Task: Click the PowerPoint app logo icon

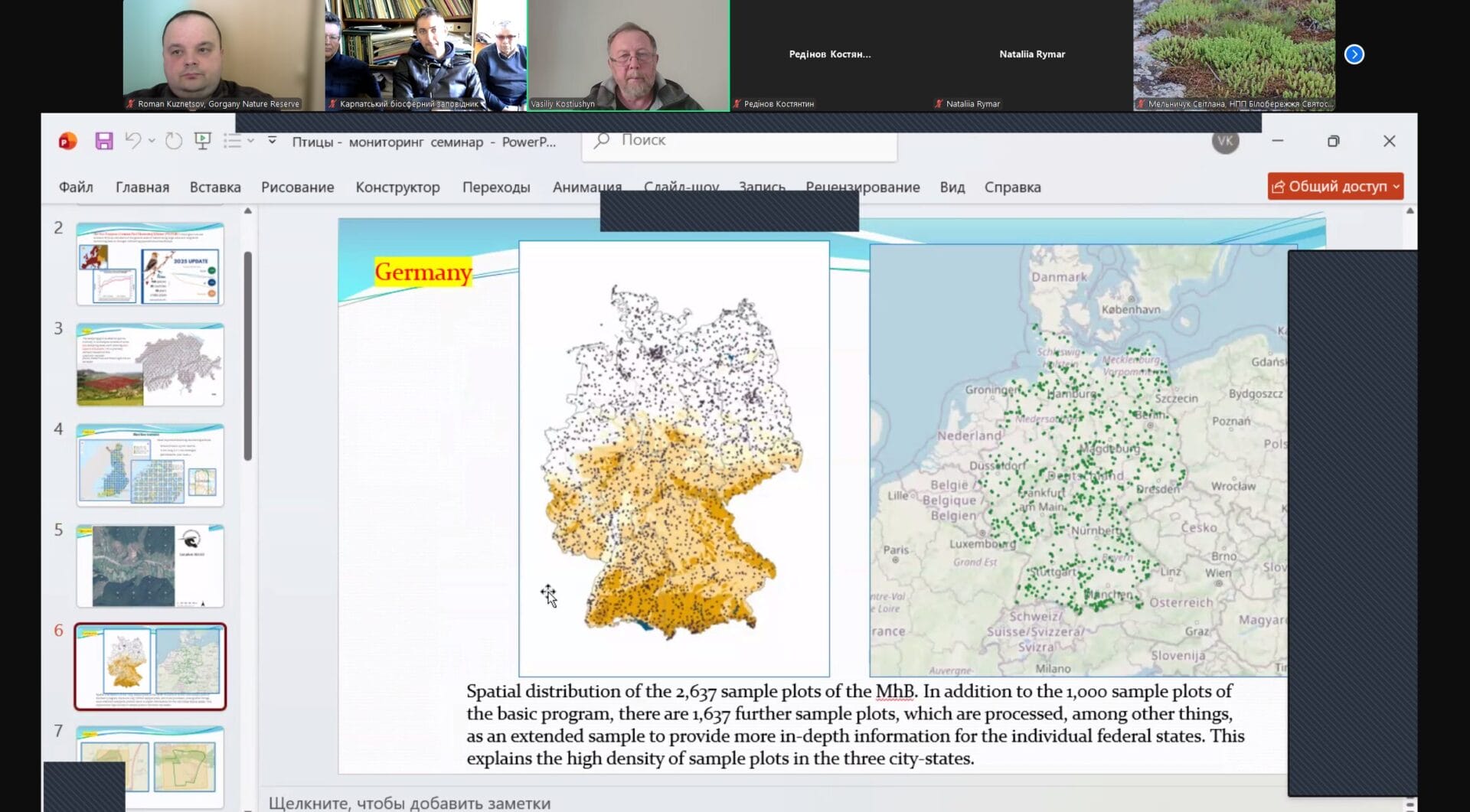Action: (x=68, y=141)
